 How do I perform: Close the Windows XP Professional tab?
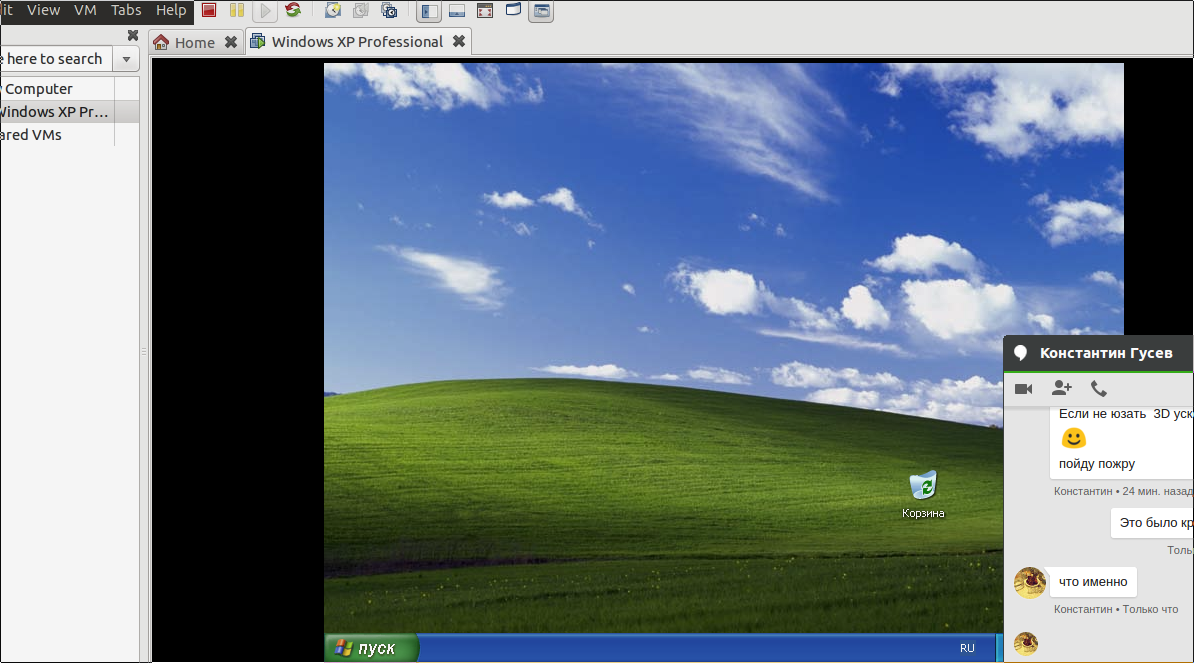[x=459, y=41]
